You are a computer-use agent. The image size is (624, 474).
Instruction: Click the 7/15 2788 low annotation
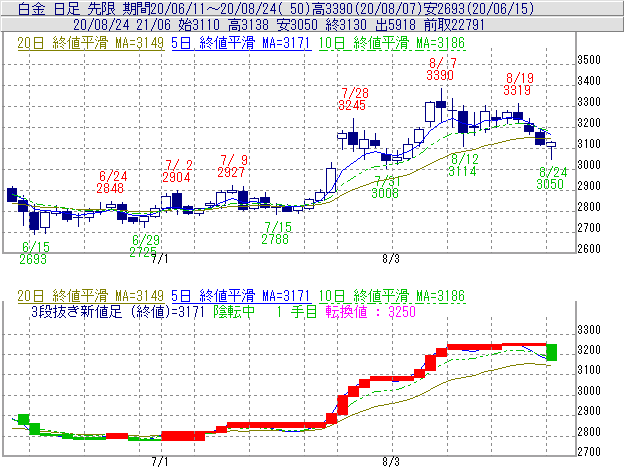(x=276, y=233)
